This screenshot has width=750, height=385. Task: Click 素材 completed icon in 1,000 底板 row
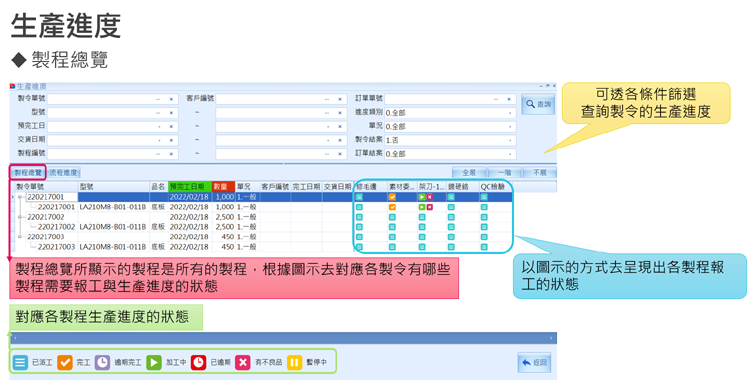392,207
